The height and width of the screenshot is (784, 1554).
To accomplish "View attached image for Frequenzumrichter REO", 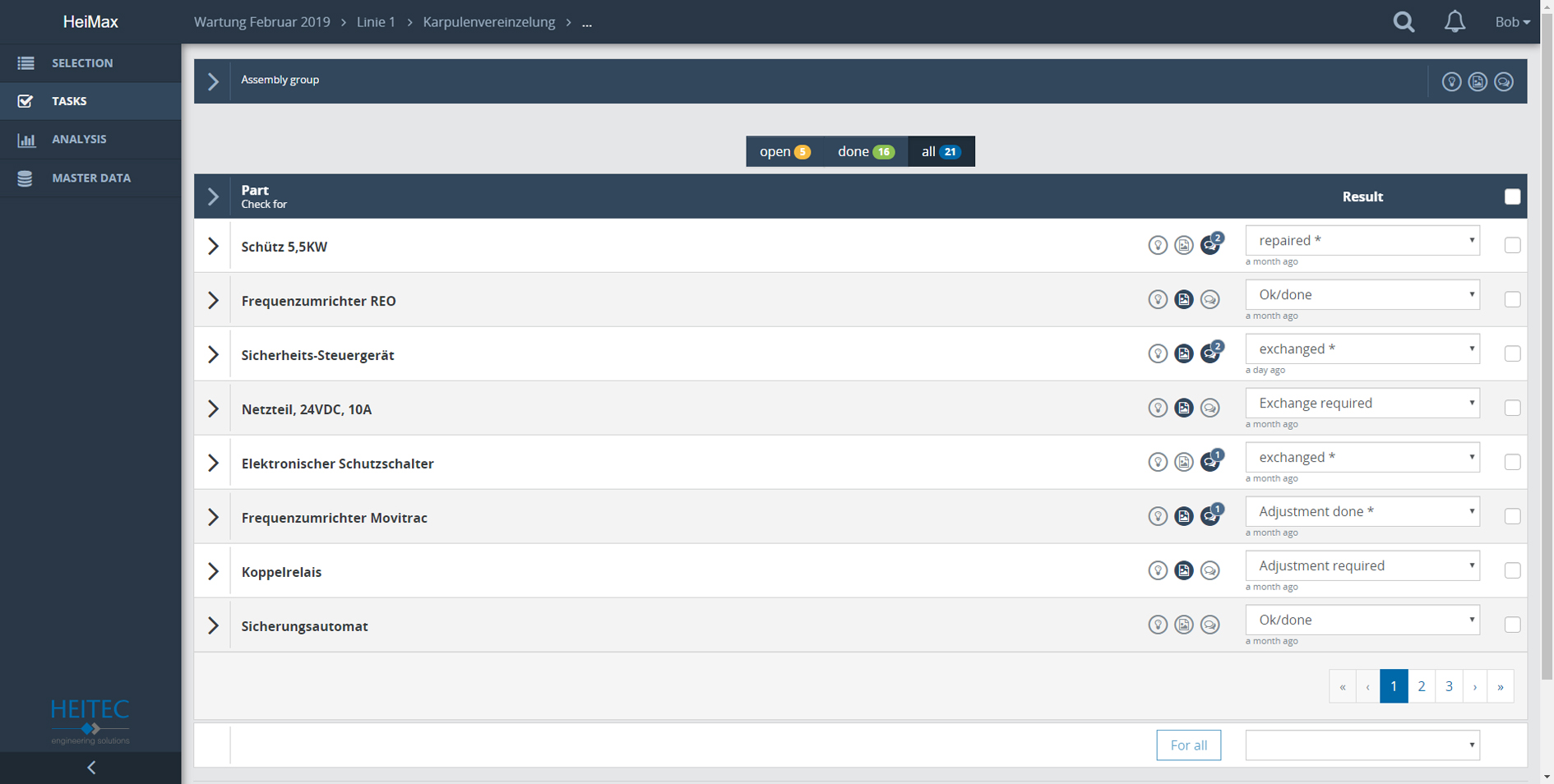I will (1184, 299).
